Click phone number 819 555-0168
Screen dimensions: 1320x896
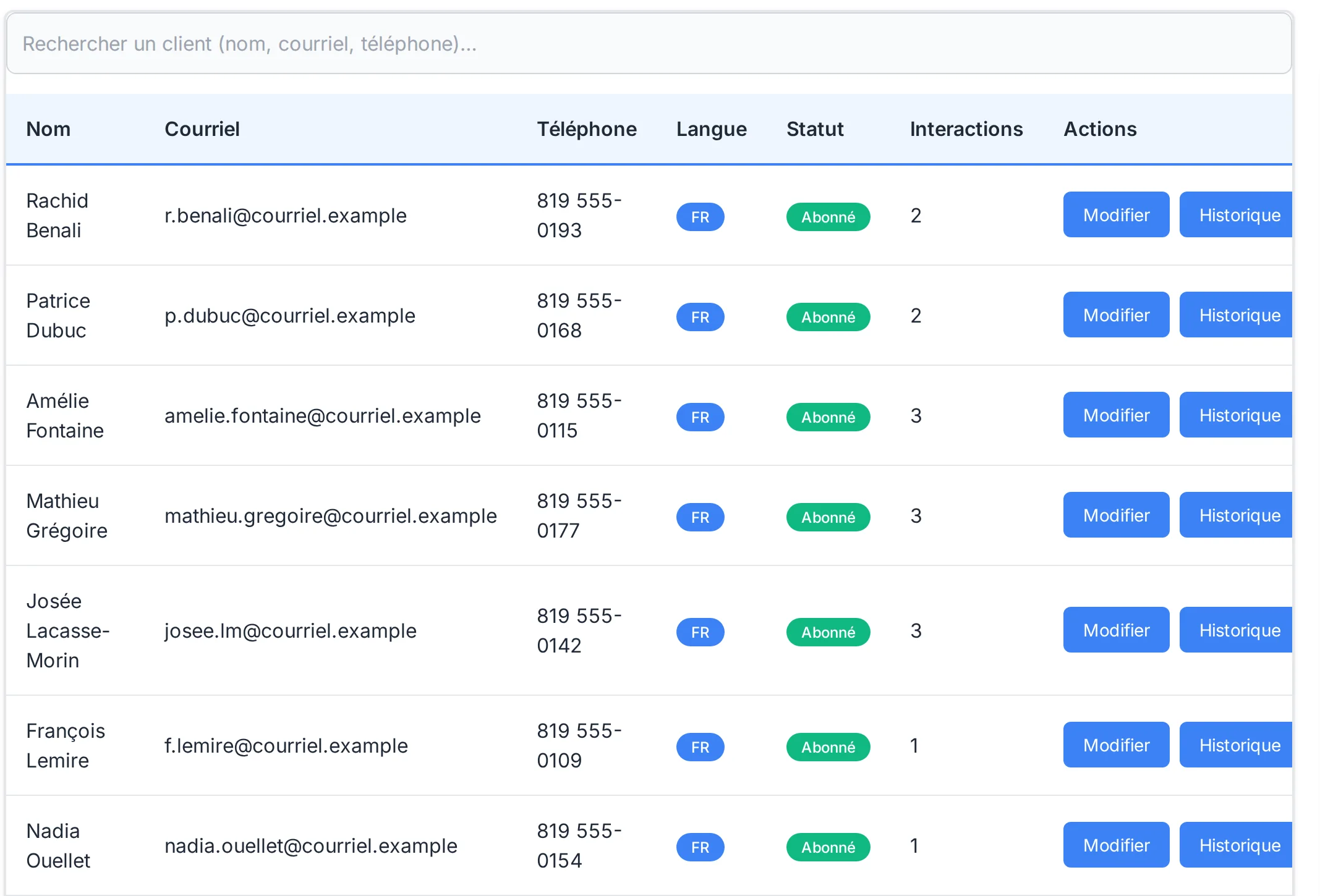point(579,316)
